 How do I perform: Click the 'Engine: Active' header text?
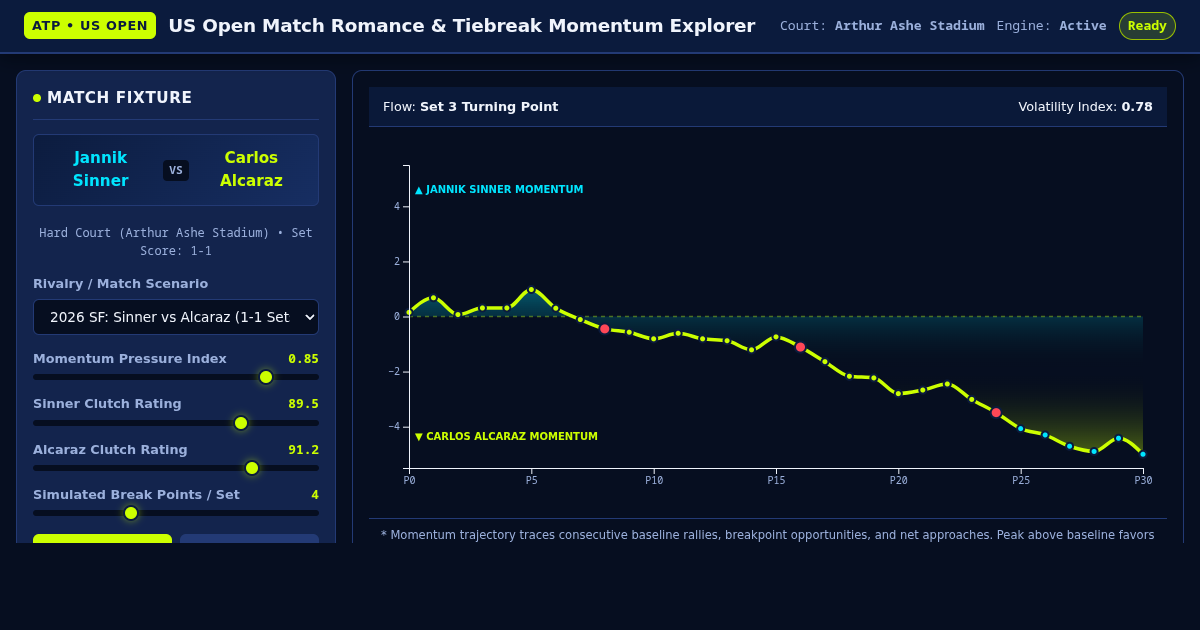pos(1051,26)
